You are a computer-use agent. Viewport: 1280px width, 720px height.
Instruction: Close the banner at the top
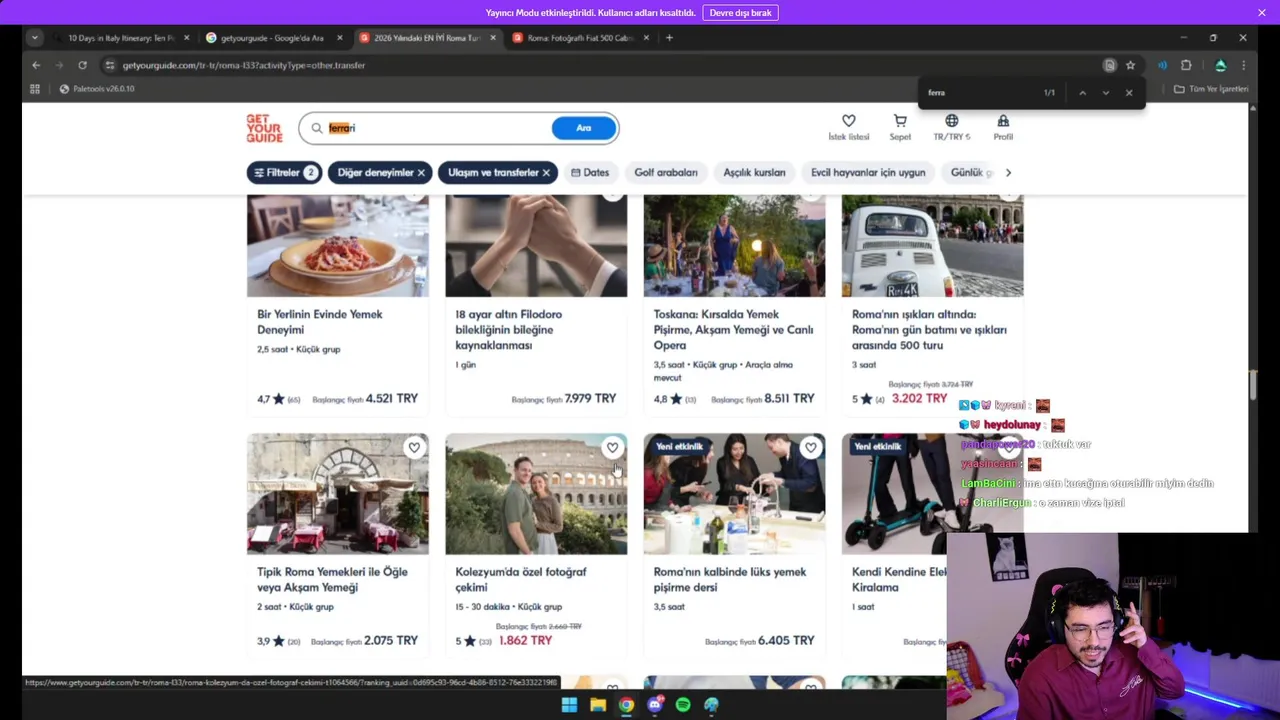click(1262, 12)
